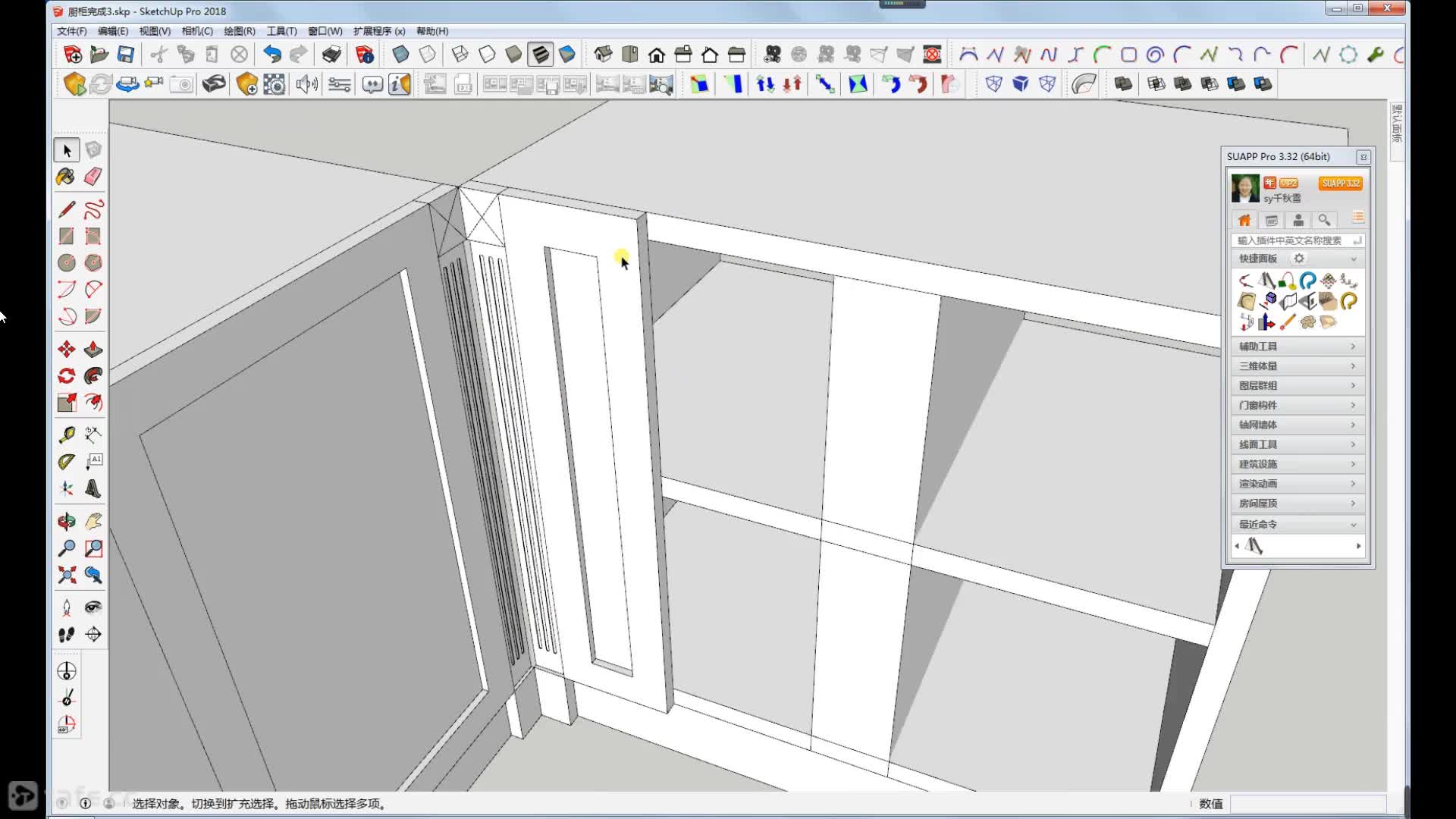This screenshot has width=1456, height=819.
Task: Select the Circle tool
Action: click(x=67, y=262)
